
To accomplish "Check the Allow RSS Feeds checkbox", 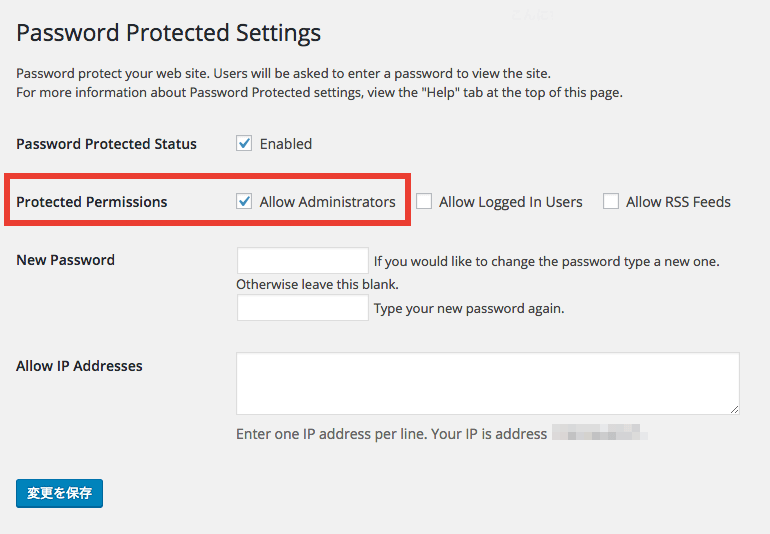I will pos(610,201).
